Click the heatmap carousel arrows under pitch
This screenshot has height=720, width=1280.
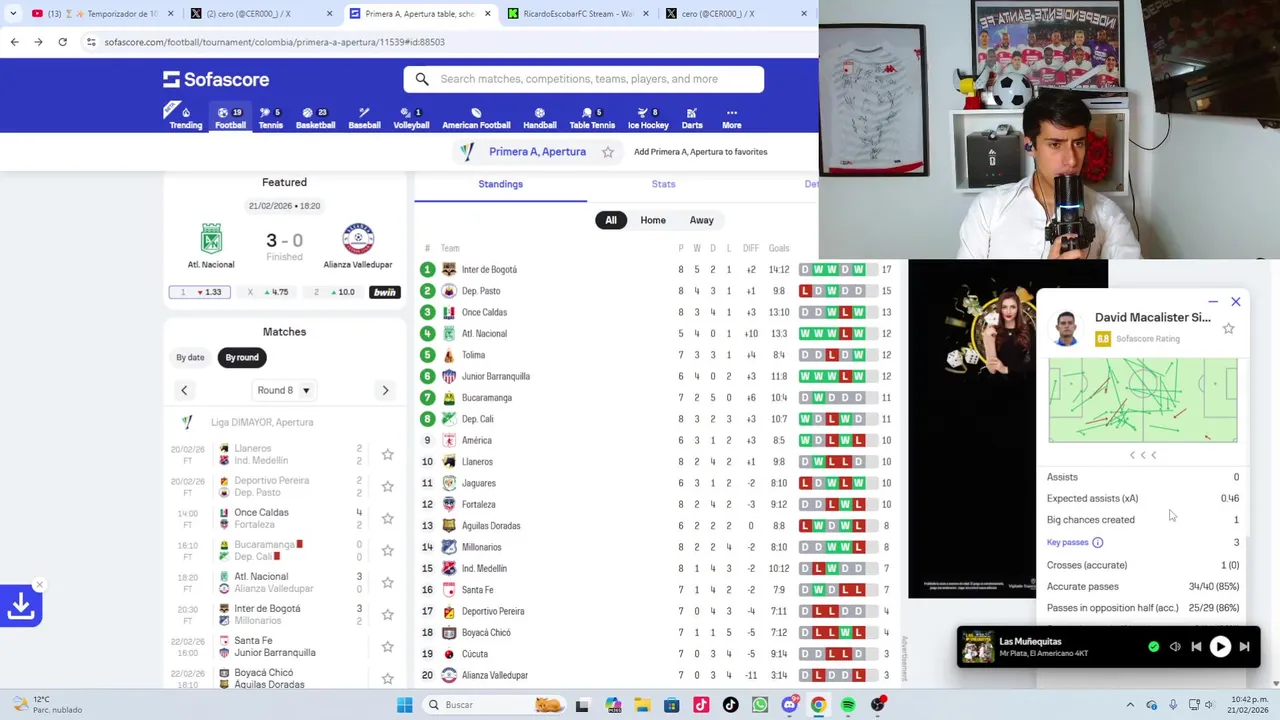click(1143, 455)
